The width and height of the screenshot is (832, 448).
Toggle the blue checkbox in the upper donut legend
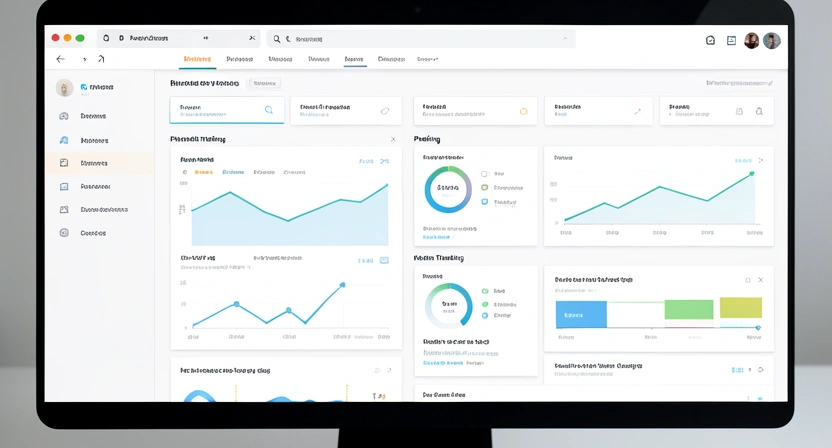tap(484, 202)
